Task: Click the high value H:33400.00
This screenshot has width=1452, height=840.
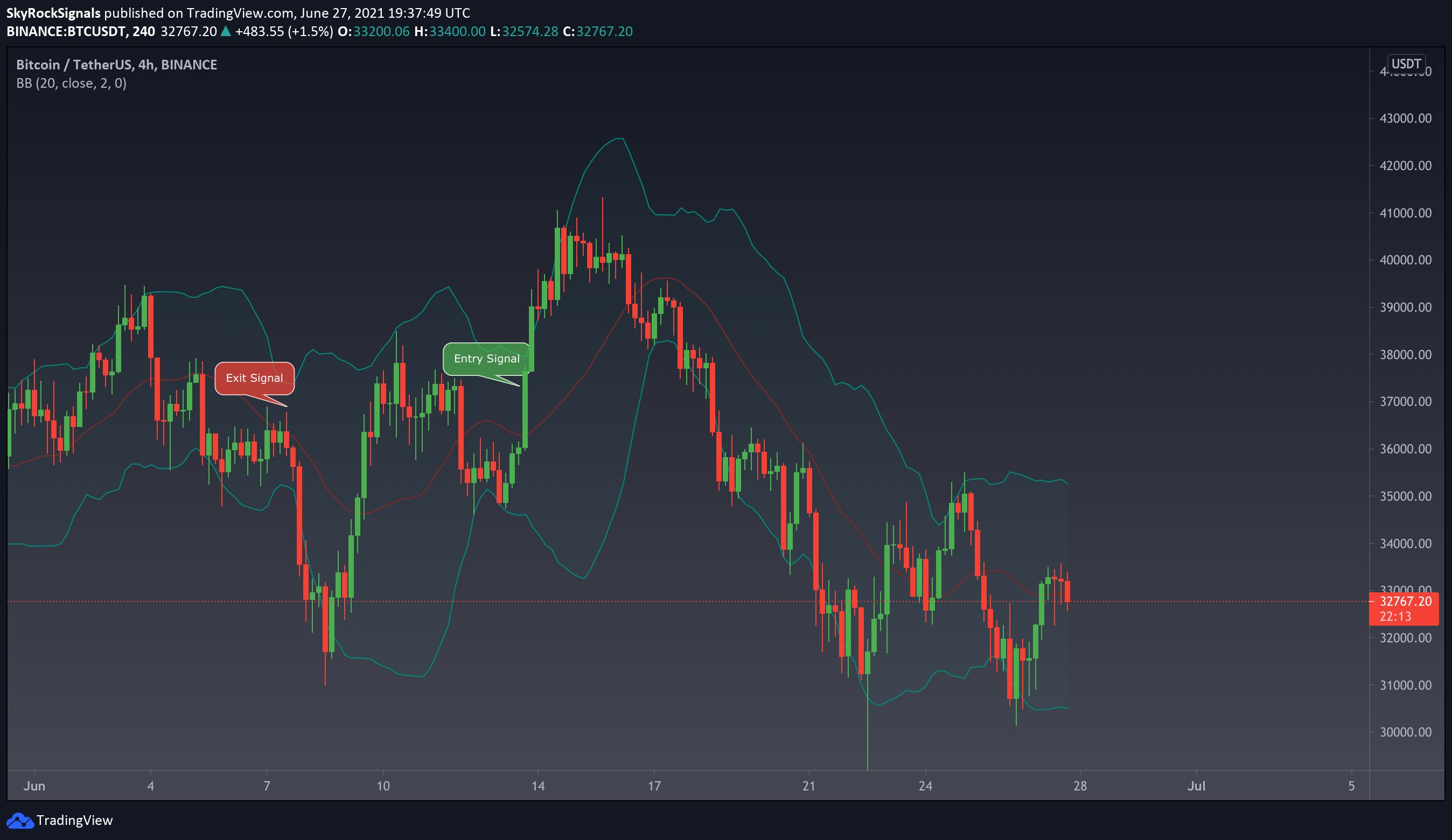Action: [x=450, y=31]
